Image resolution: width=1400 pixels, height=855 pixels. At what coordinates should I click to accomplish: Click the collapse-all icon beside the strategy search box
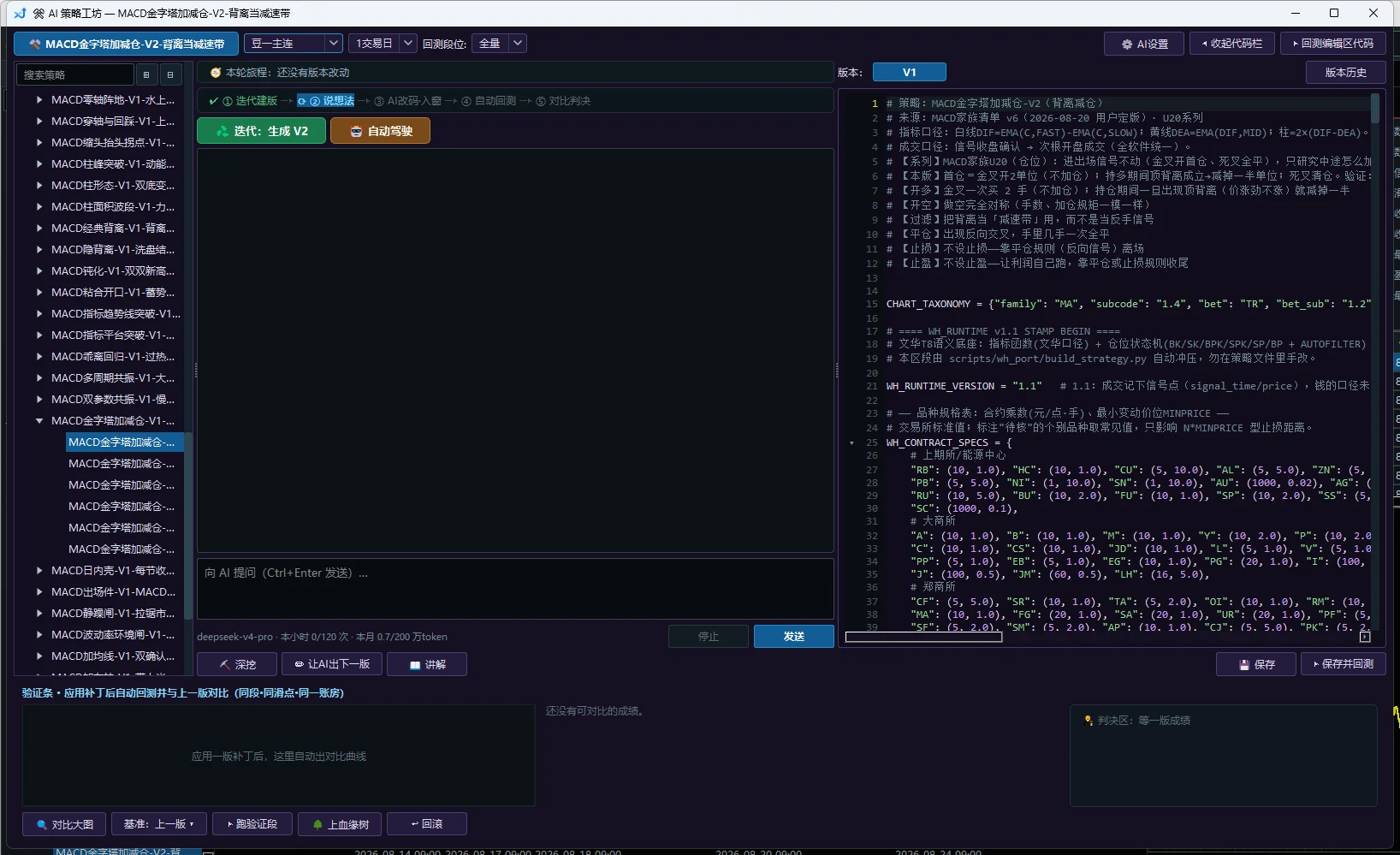point(170,74)
